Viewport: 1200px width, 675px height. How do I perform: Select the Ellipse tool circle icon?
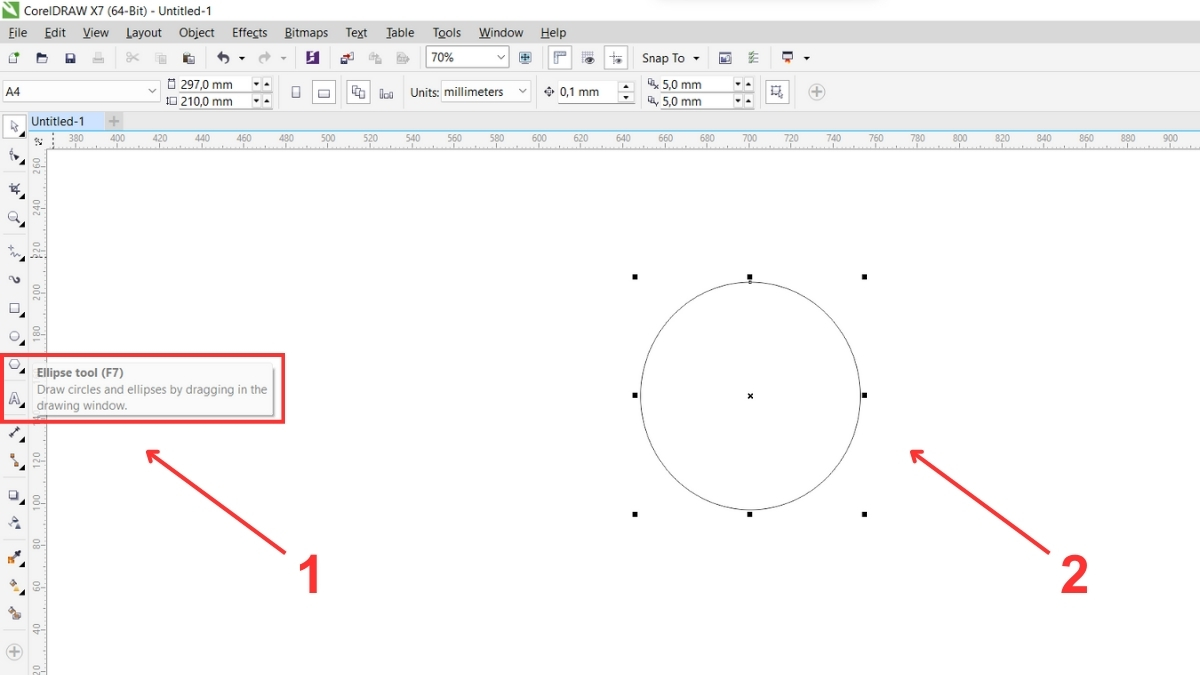point(15,338)
